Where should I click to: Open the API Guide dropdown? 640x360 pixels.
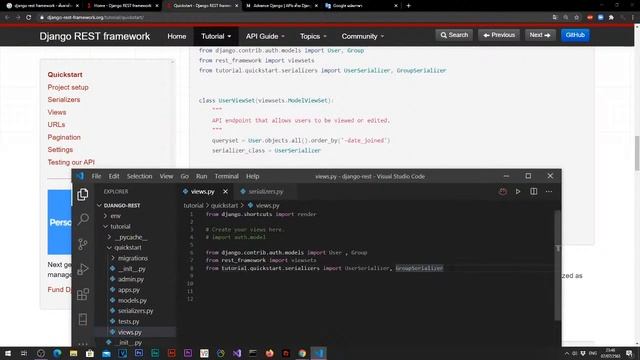pyautogui.click(x=265, y=36)
